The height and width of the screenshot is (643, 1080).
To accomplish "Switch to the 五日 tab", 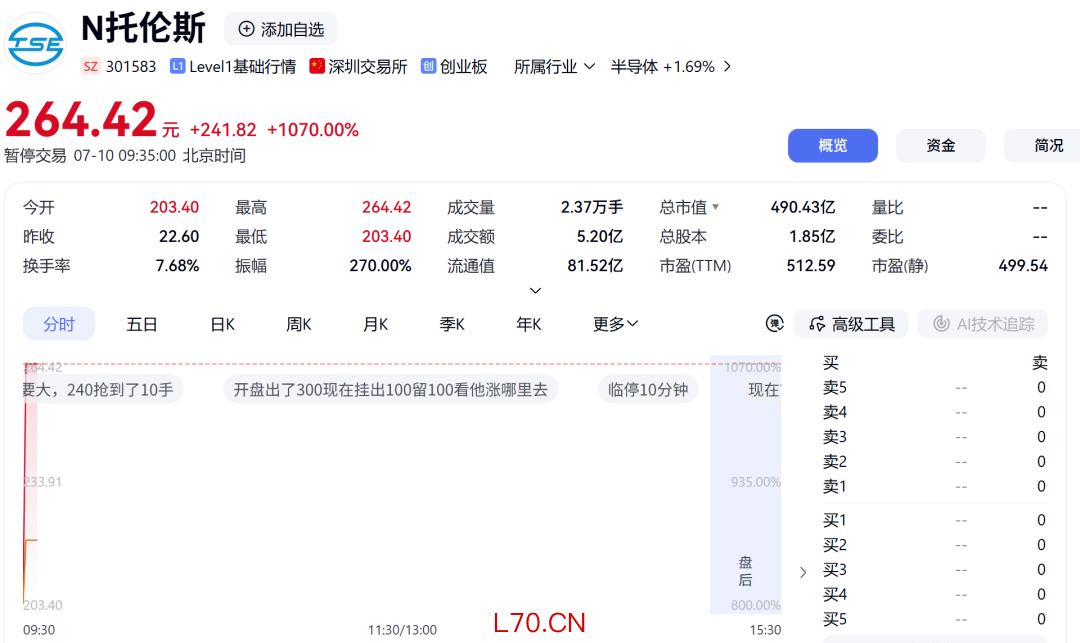I will coord(142,324).
